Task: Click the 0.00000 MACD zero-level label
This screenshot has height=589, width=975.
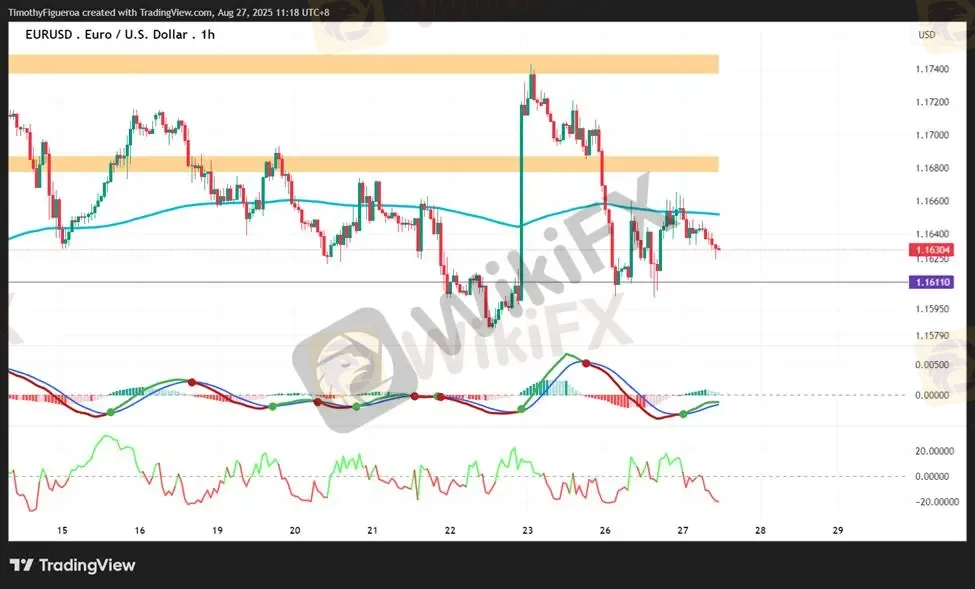Action: pos(932,395)
